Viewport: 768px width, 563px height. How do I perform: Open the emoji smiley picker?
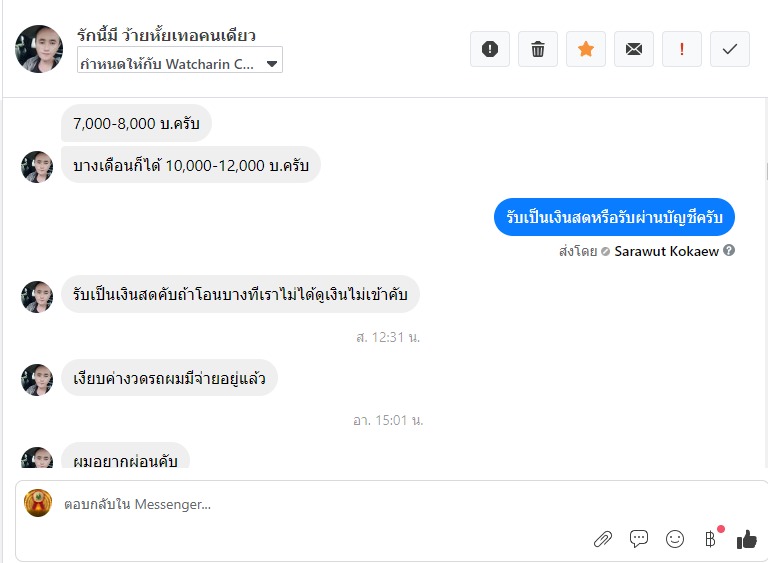[x=675, y=539]
